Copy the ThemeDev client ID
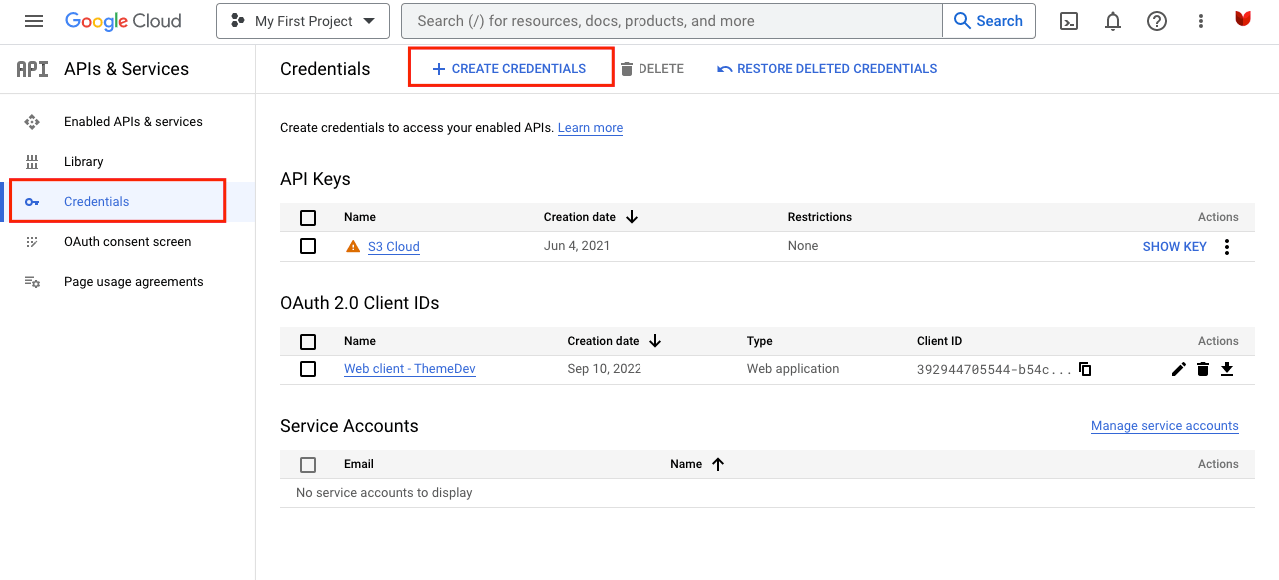This screenshot has width=1279, height=580. tap(1085, 368)
